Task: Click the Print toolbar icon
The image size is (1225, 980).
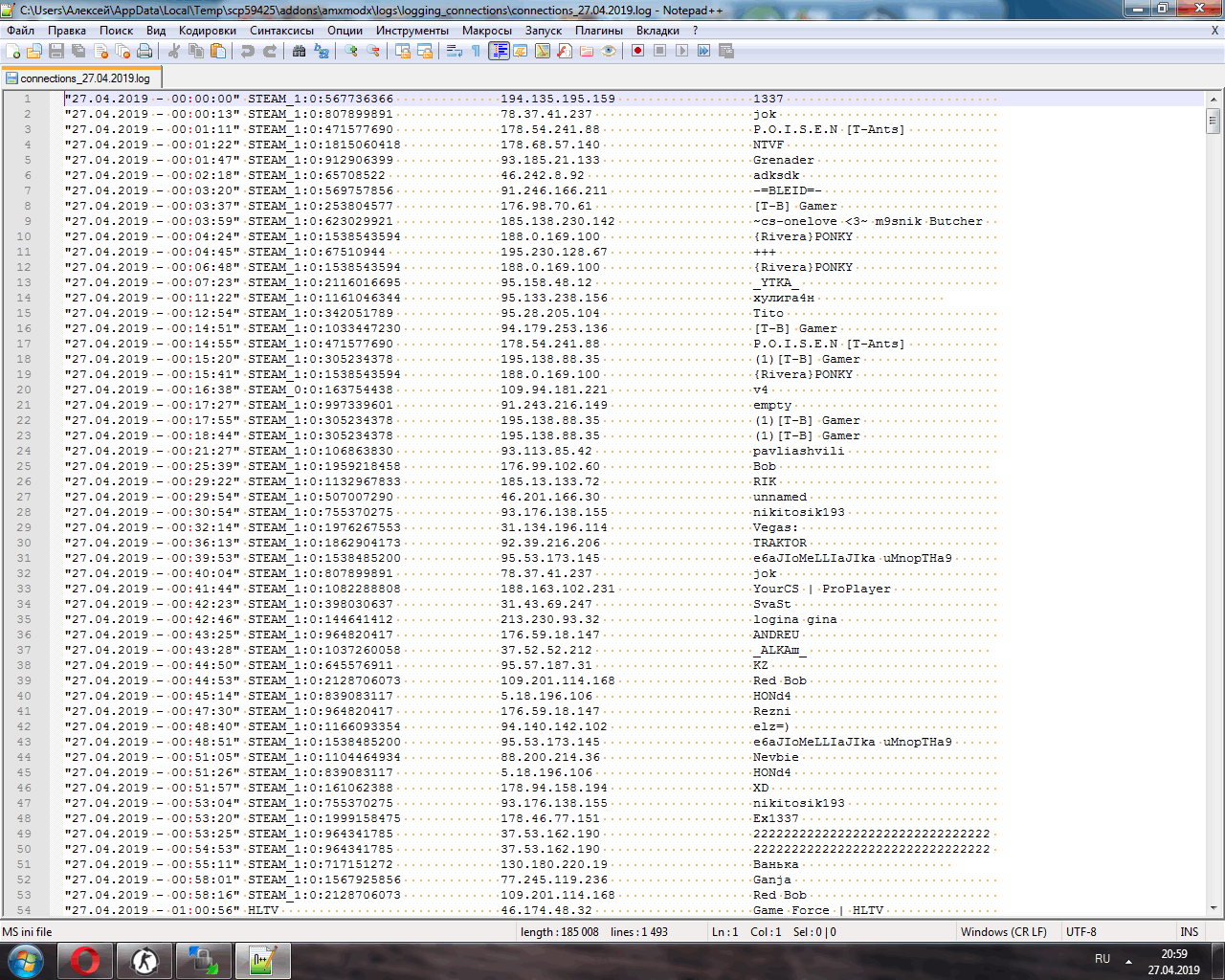Action: coord(144,51)
